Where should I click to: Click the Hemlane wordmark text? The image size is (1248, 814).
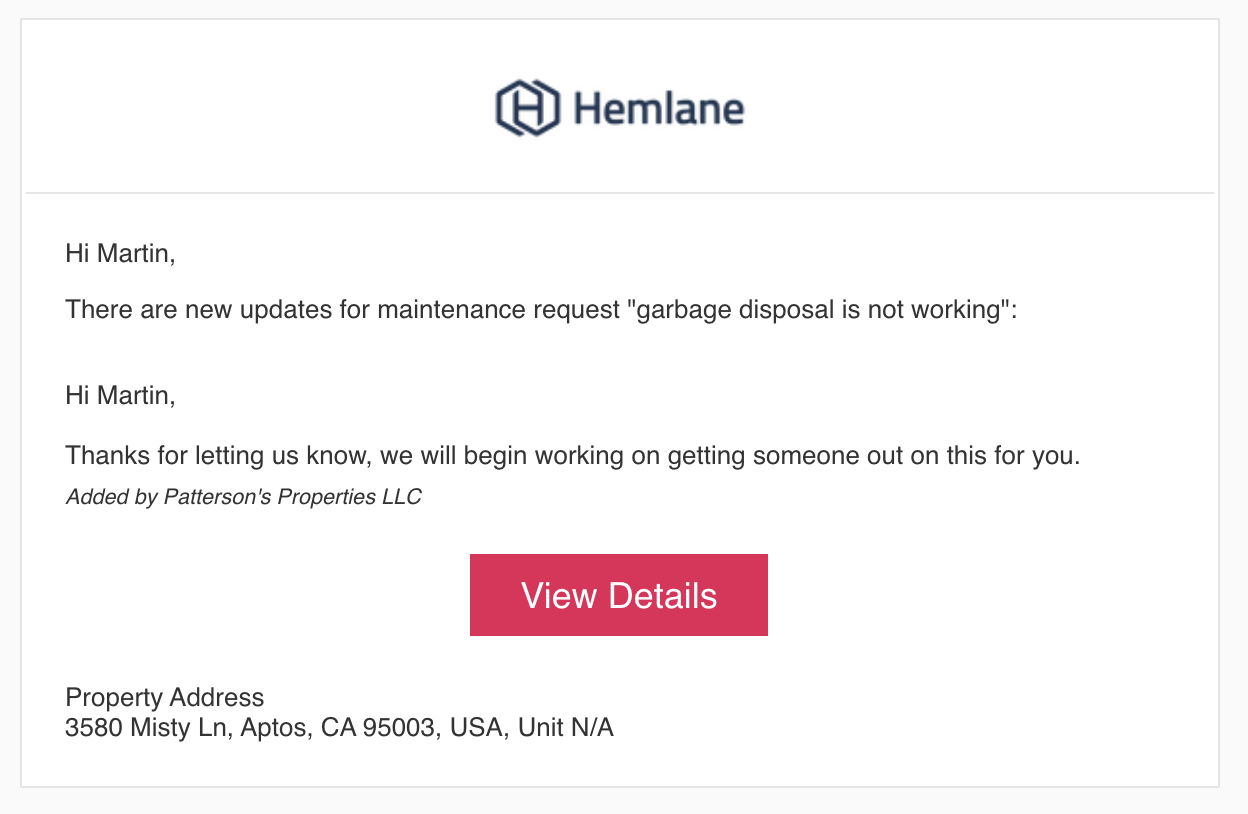pyautogui.click(x=658, y=107)
